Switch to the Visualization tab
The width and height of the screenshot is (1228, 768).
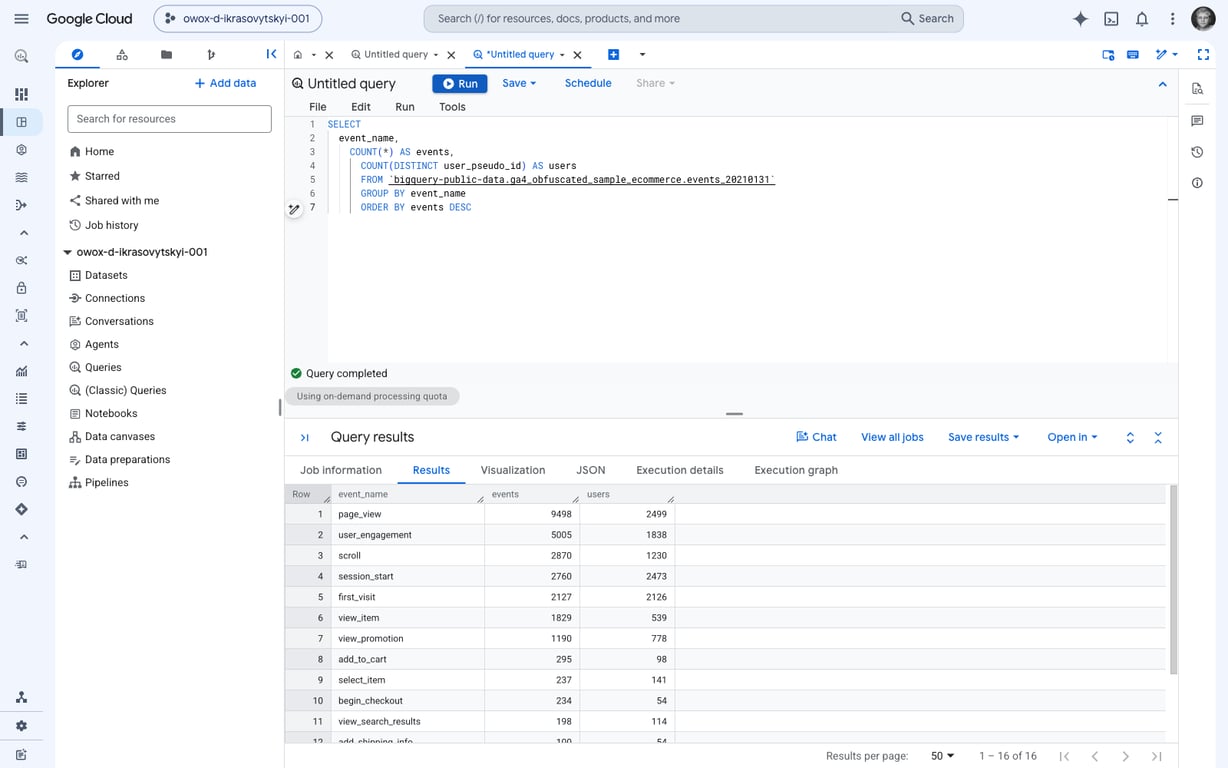click(513, 470)
